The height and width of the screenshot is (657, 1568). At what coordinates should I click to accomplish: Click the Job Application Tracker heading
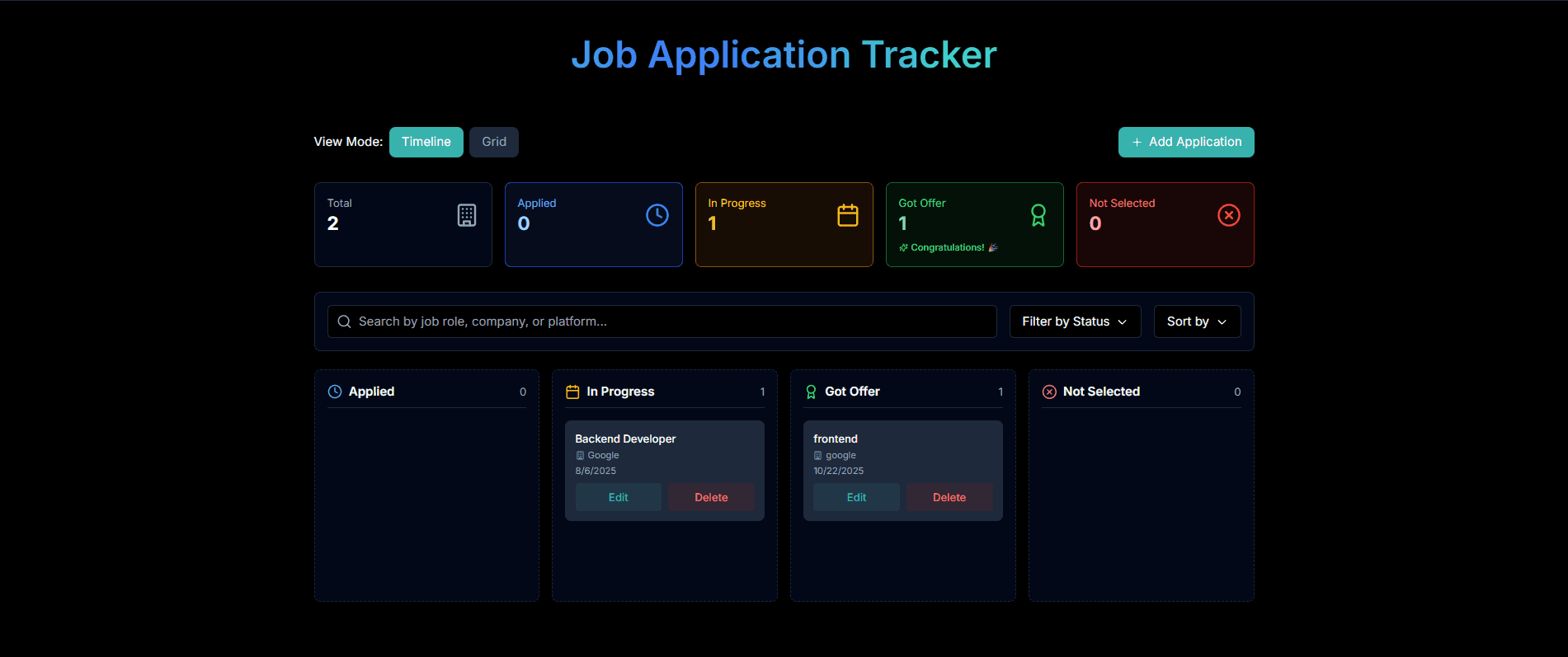click(x=784, y=55)
